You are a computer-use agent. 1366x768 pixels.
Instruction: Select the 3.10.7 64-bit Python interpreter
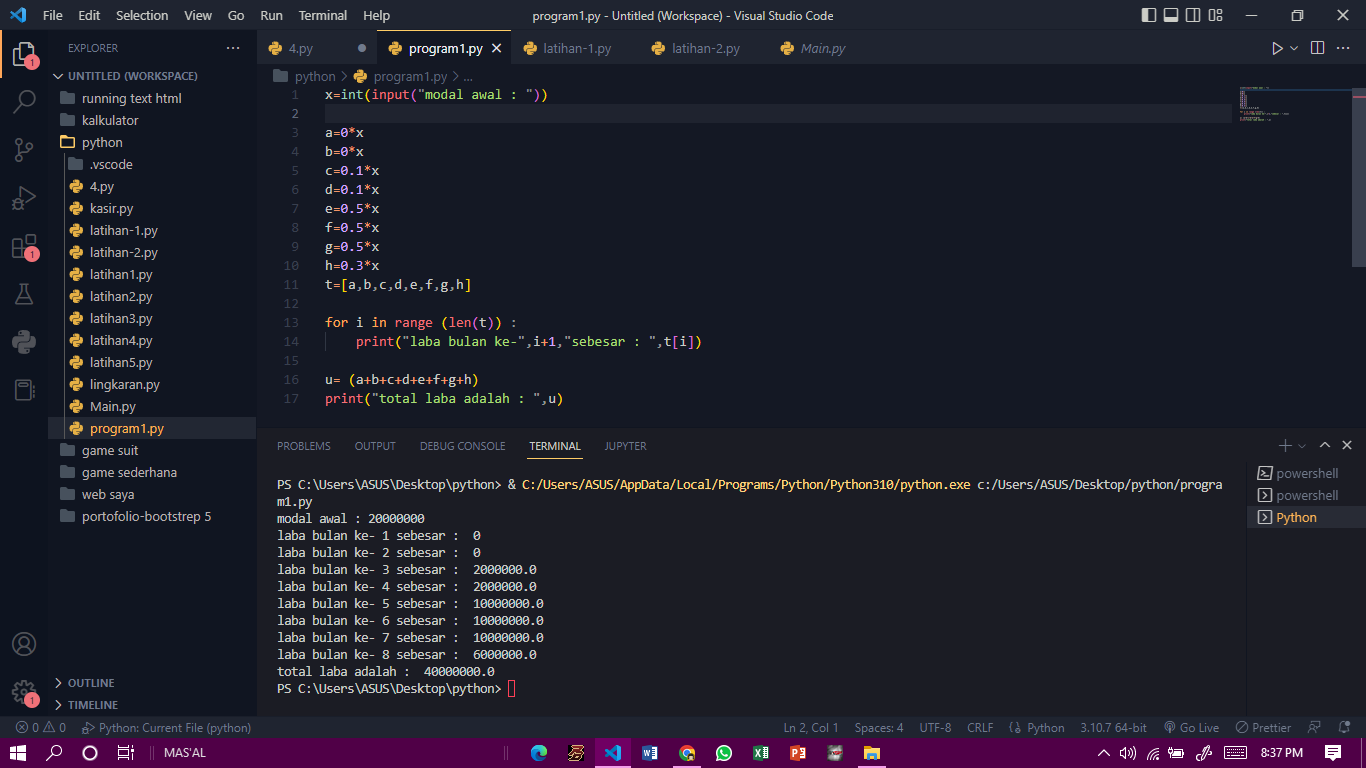1113,728
